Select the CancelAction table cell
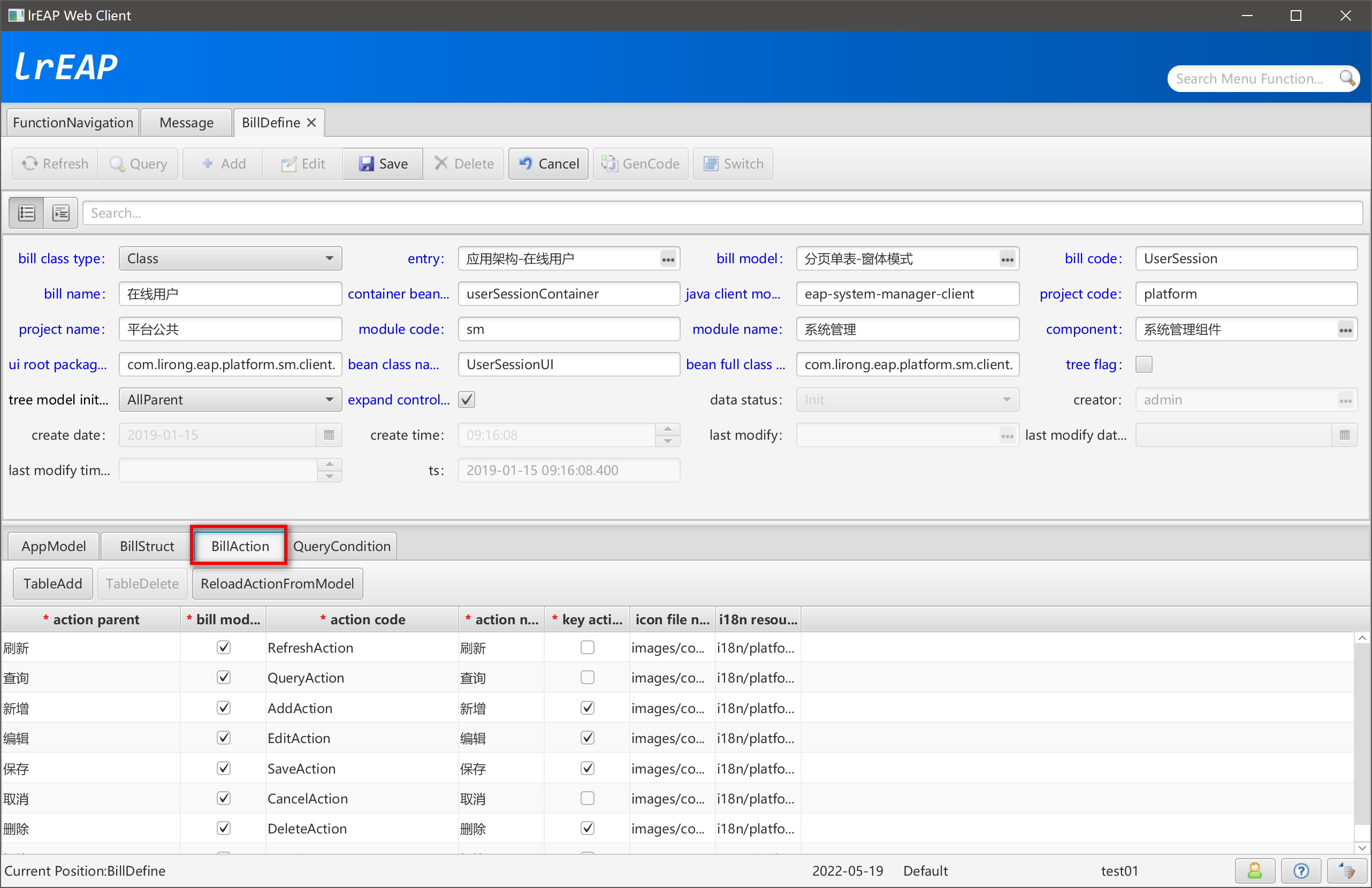1372x888 pixels. 362,798
